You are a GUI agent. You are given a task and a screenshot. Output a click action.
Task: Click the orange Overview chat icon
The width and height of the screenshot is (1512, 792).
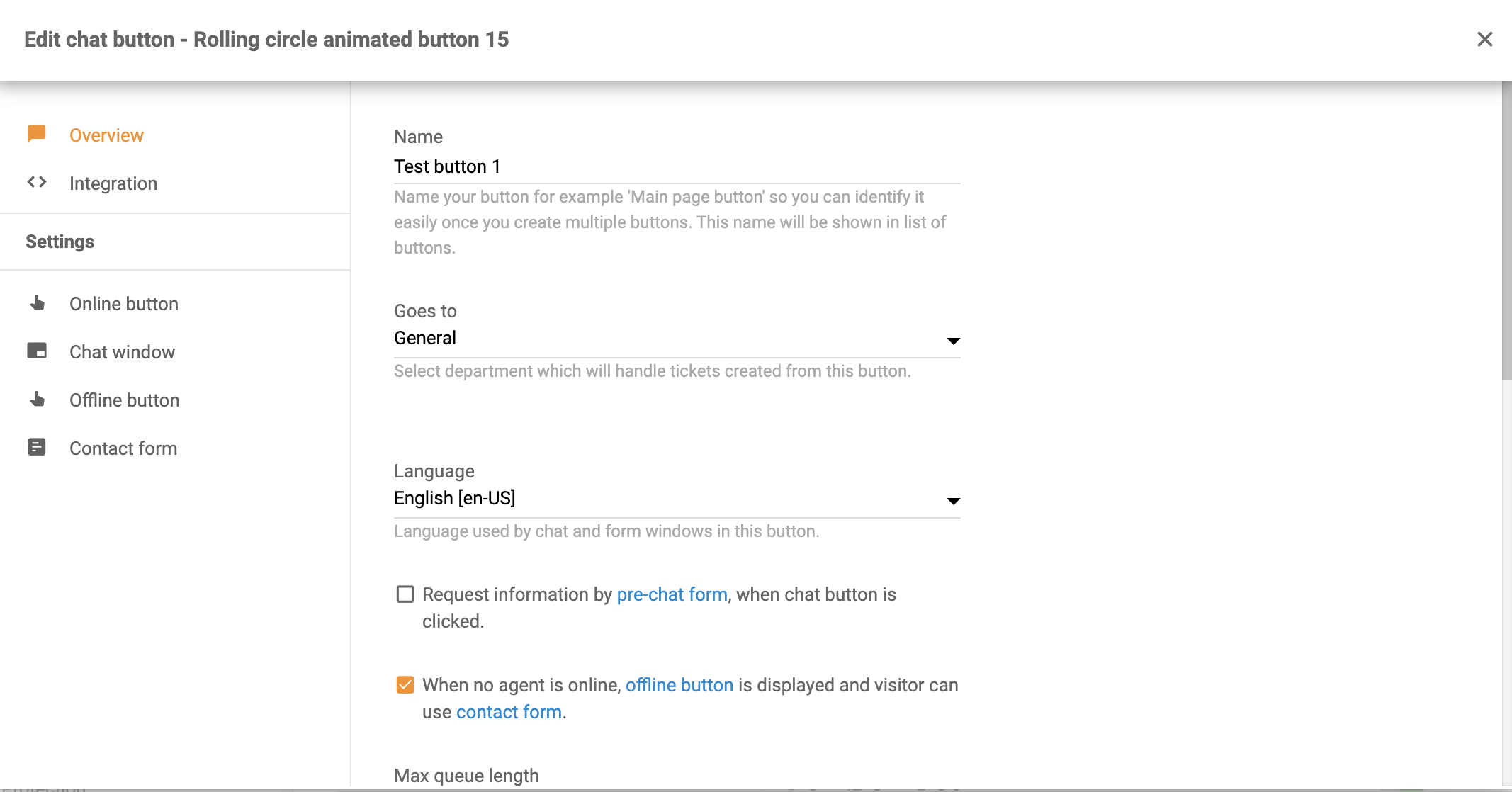(37, 134)
